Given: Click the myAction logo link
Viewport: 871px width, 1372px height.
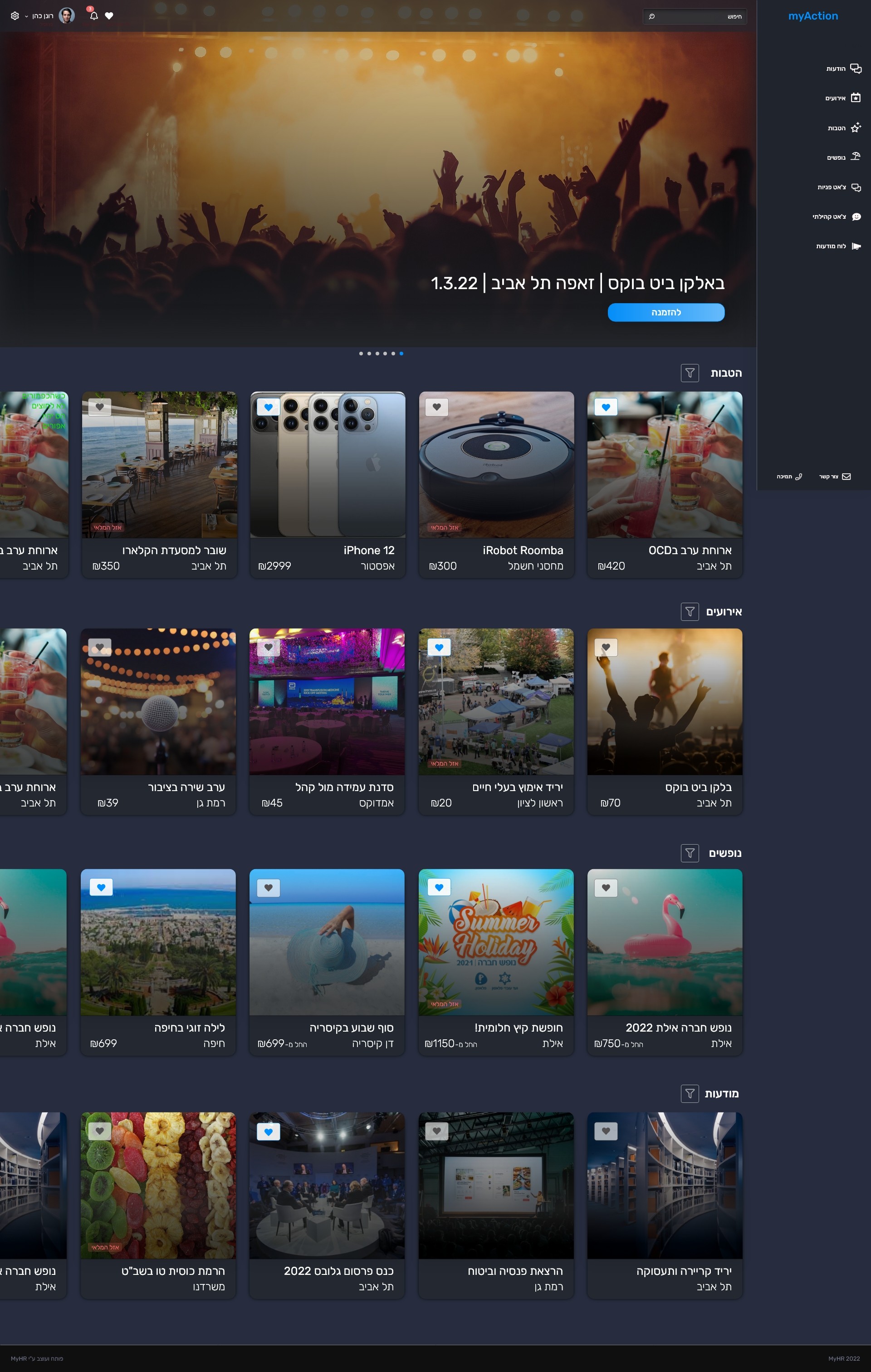Looking at the screenshot, I should pos(813,16).
